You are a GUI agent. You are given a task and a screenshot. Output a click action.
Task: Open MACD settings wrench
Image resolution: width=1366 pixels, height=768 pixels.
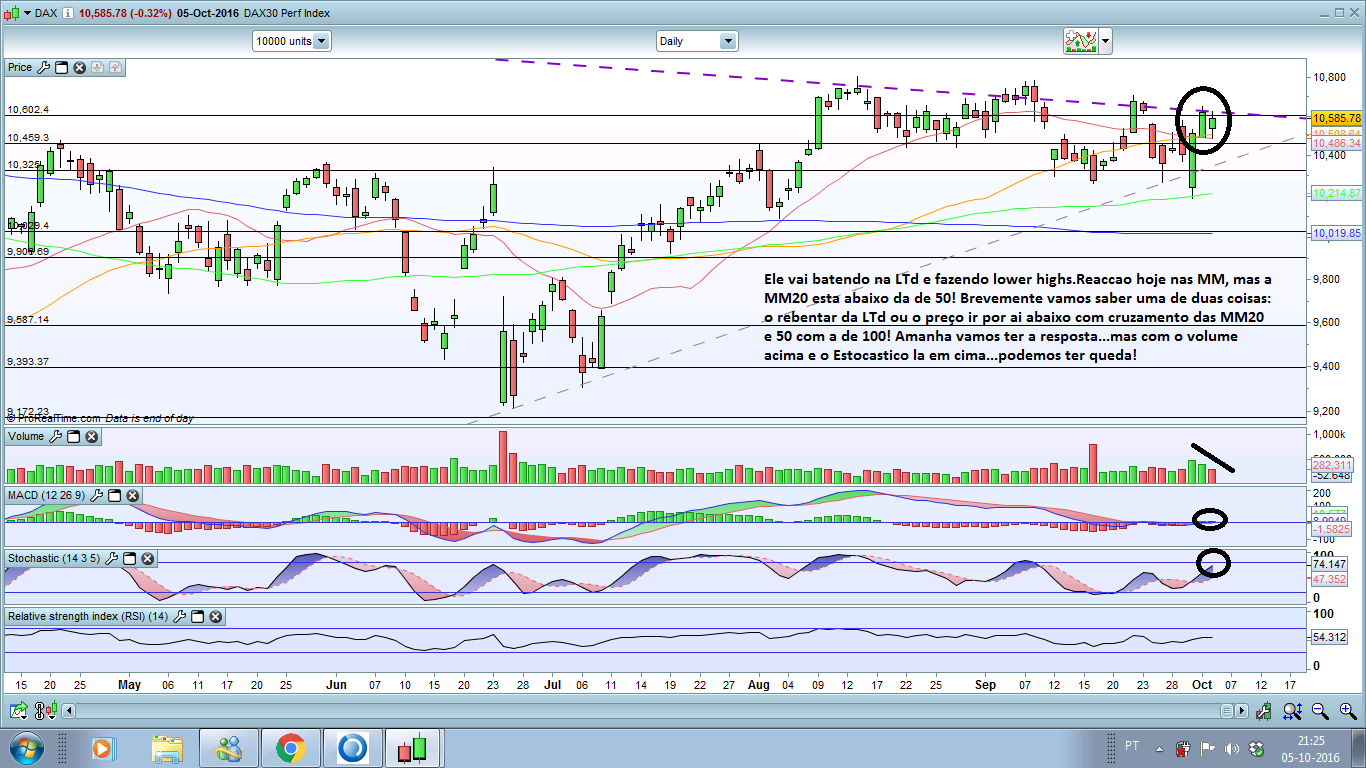pyautogui.click(x=97, y=496)
